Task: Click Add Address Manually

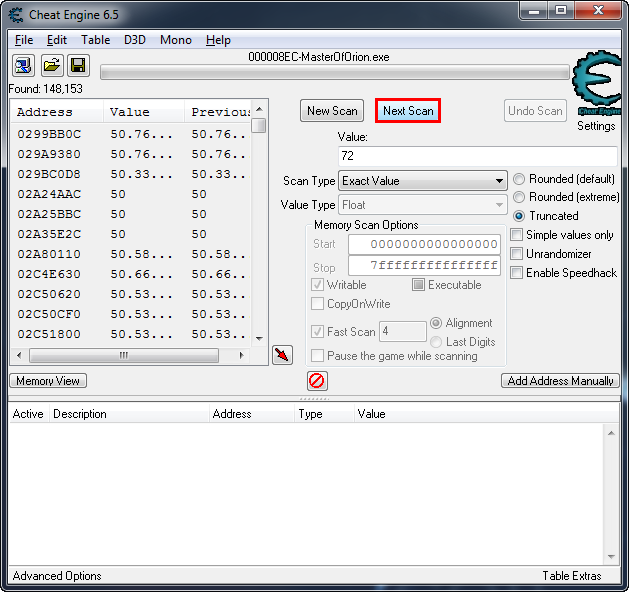Action: click(560, 381)
